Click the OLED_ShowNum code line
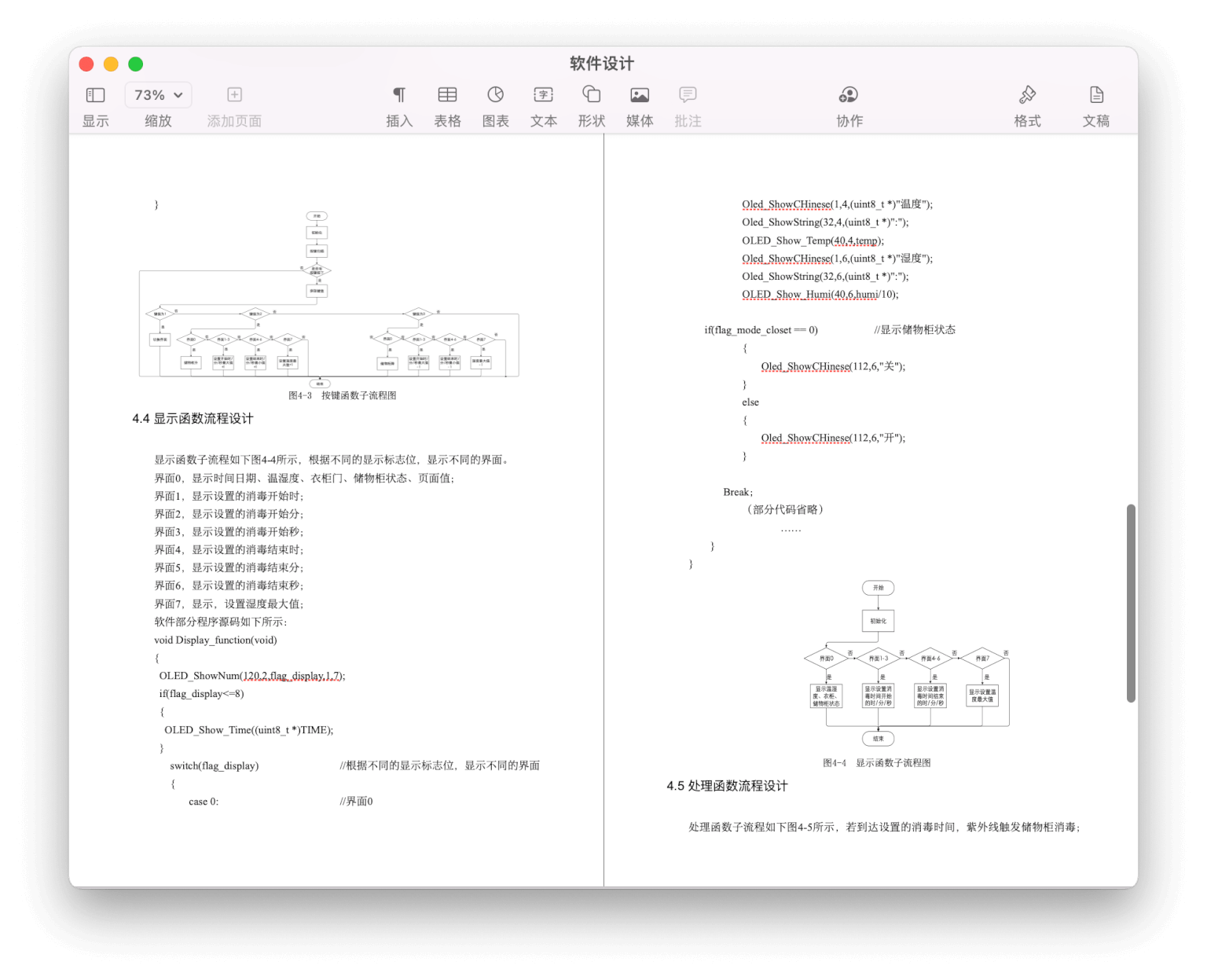This screenshot has height=980, width=1207. pos(251,676)
